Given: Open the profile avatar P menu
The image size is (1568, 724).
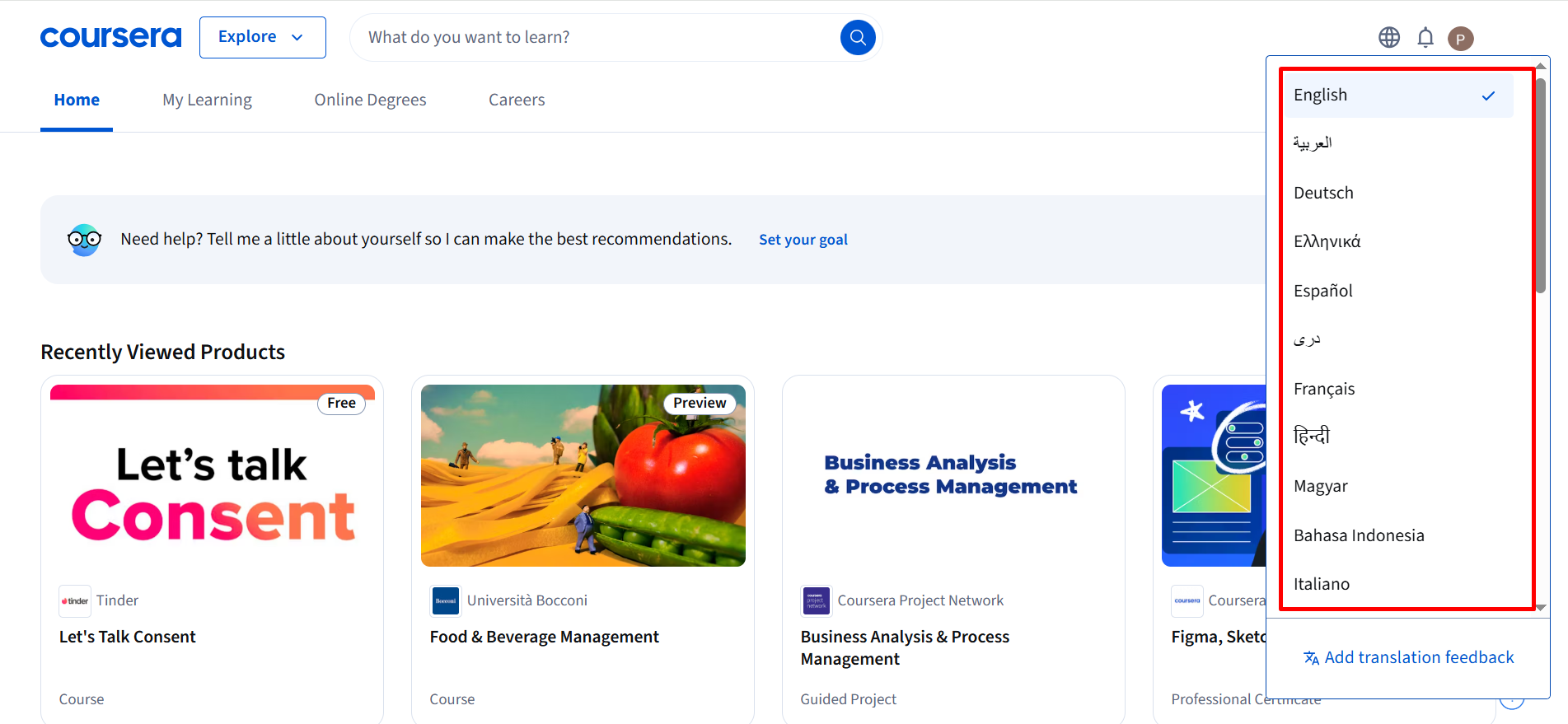Looking at the screenshot, I should 1461,38.
